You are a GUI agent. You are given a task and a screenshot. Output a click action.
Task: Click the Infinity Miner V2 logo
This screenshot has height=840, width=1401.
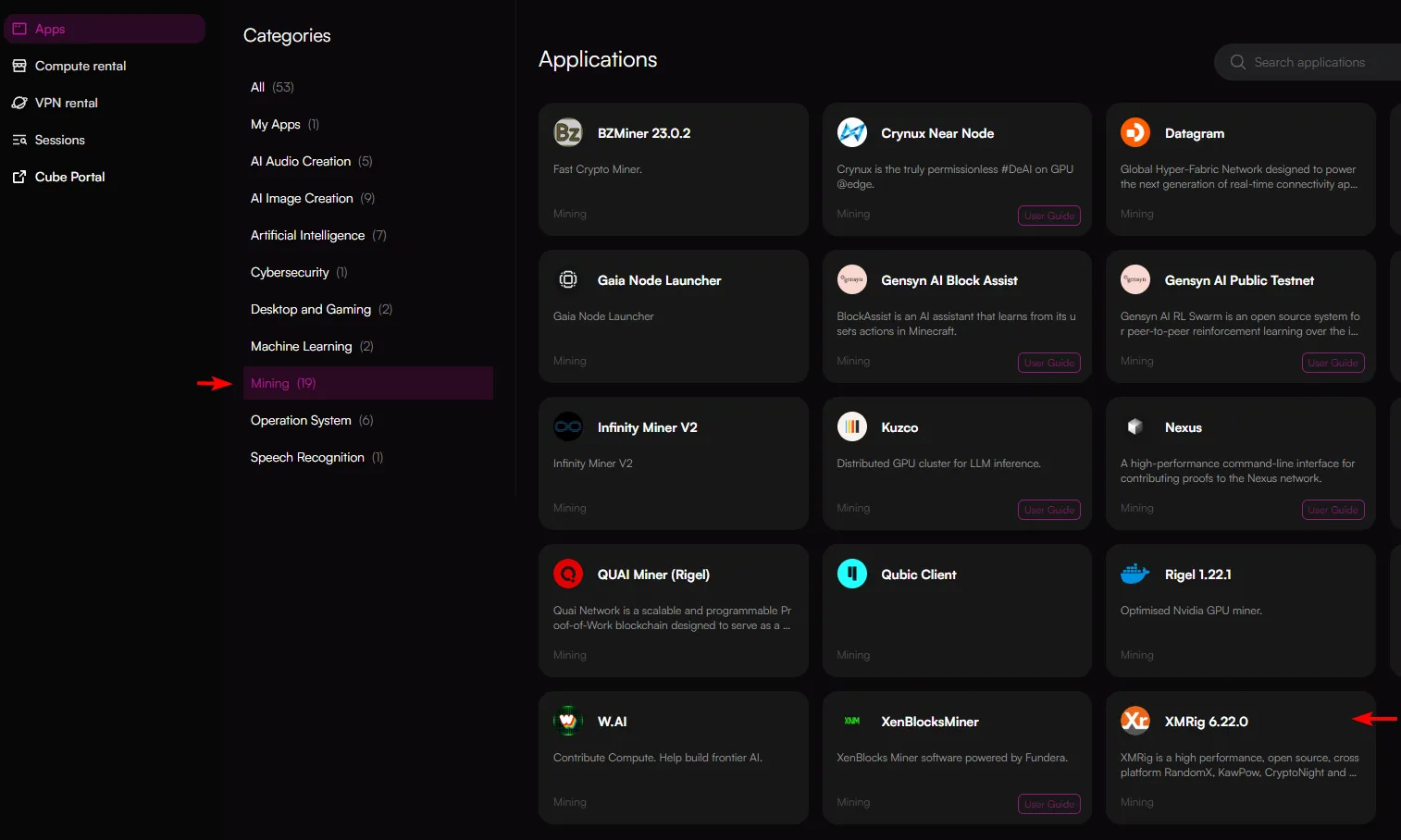click(568, 426)
